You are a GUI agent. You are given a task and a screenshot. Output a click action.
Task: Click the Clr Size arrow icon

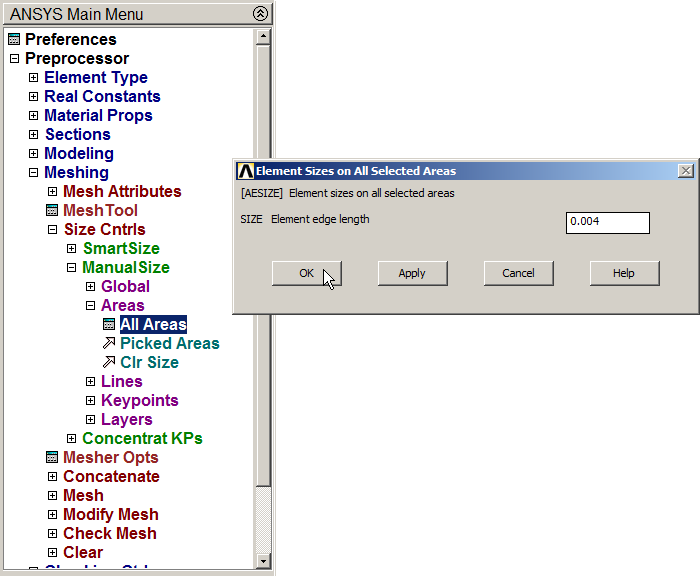[109, 363]
